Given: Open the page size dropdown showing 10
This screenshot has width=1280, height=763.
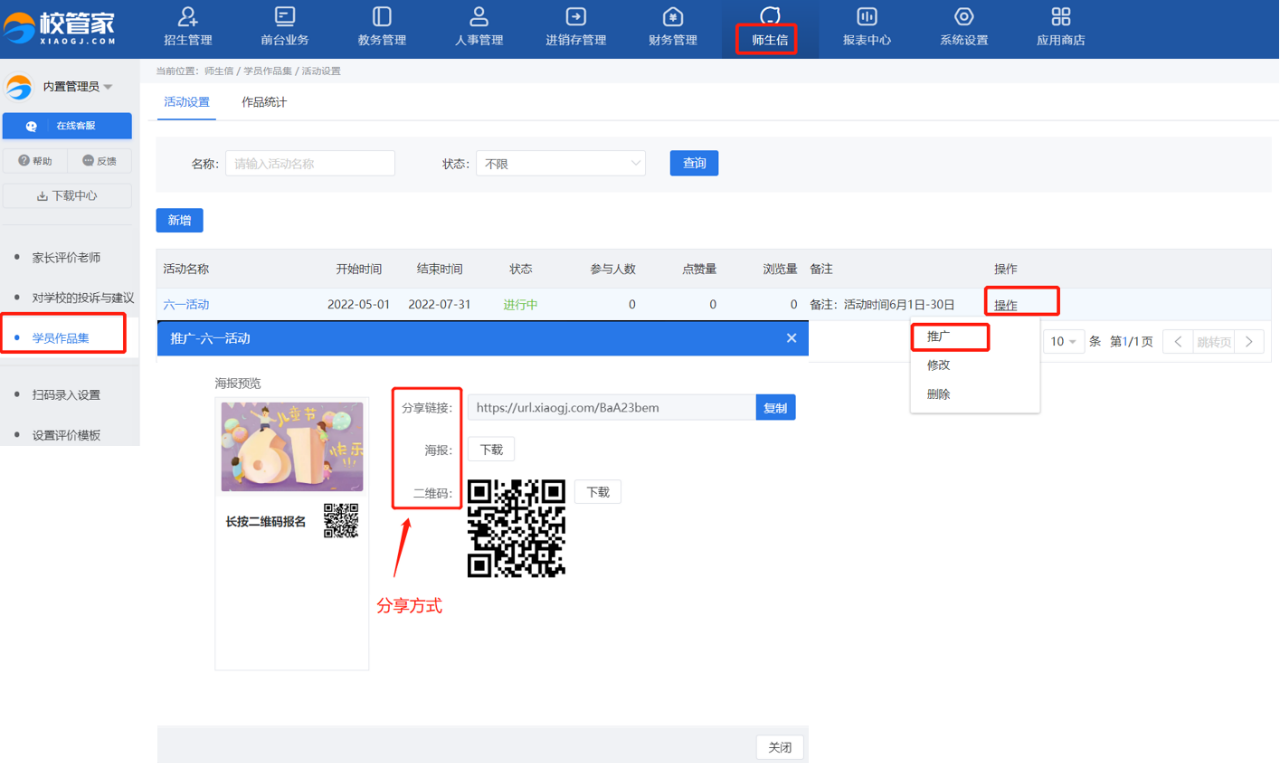Looking at the screenshot, I should point(1063,342).
